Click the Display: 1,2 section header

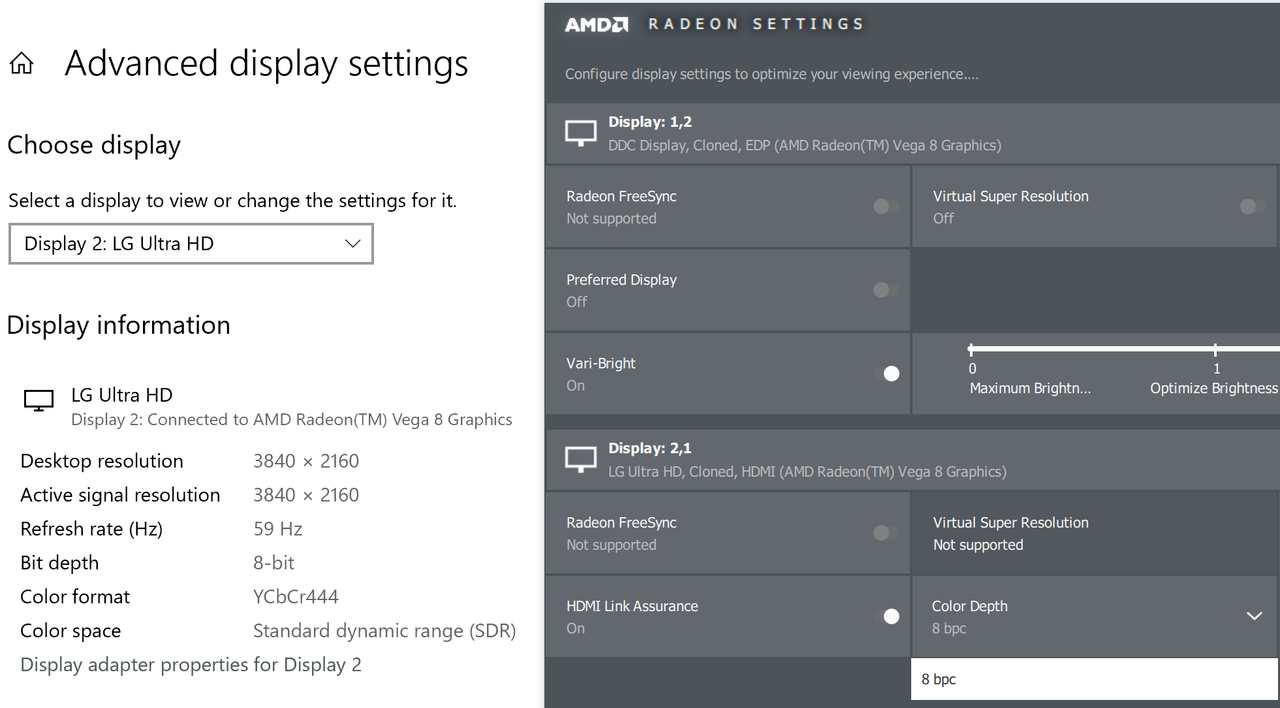(x=913, y=134)
